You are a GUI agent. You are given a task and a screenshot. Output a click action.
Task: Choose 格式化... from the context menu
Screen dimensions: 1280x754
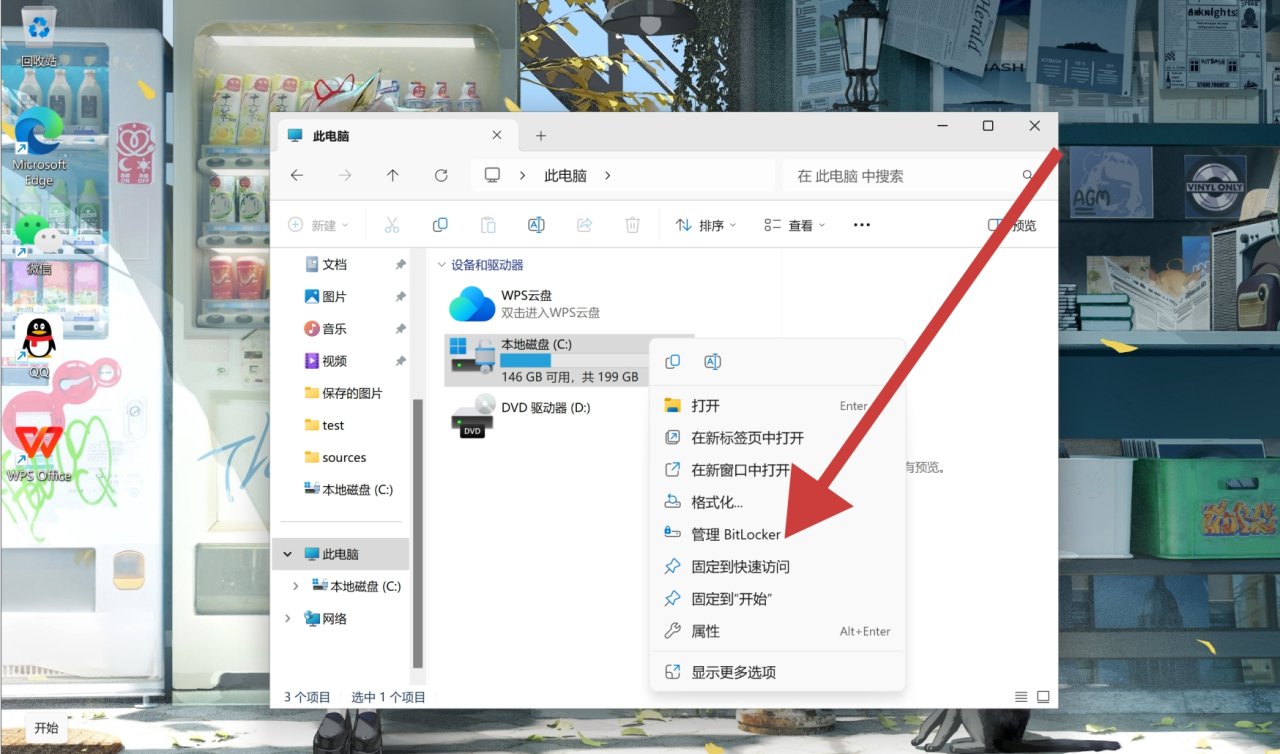[777, 502]
